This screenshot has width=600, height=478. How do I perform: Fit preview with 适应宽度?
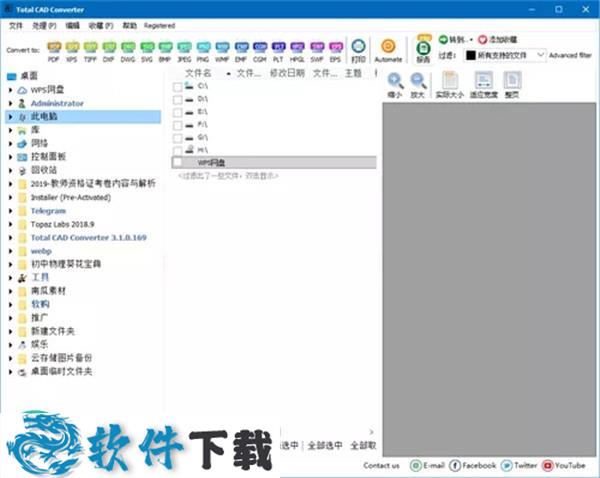pyautogui.click(x=484, y=85)
